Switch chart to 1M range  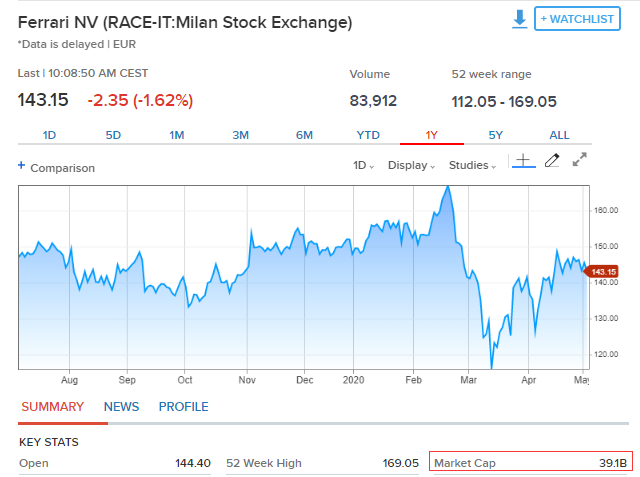pyautogui.click(x=177, y=135)
